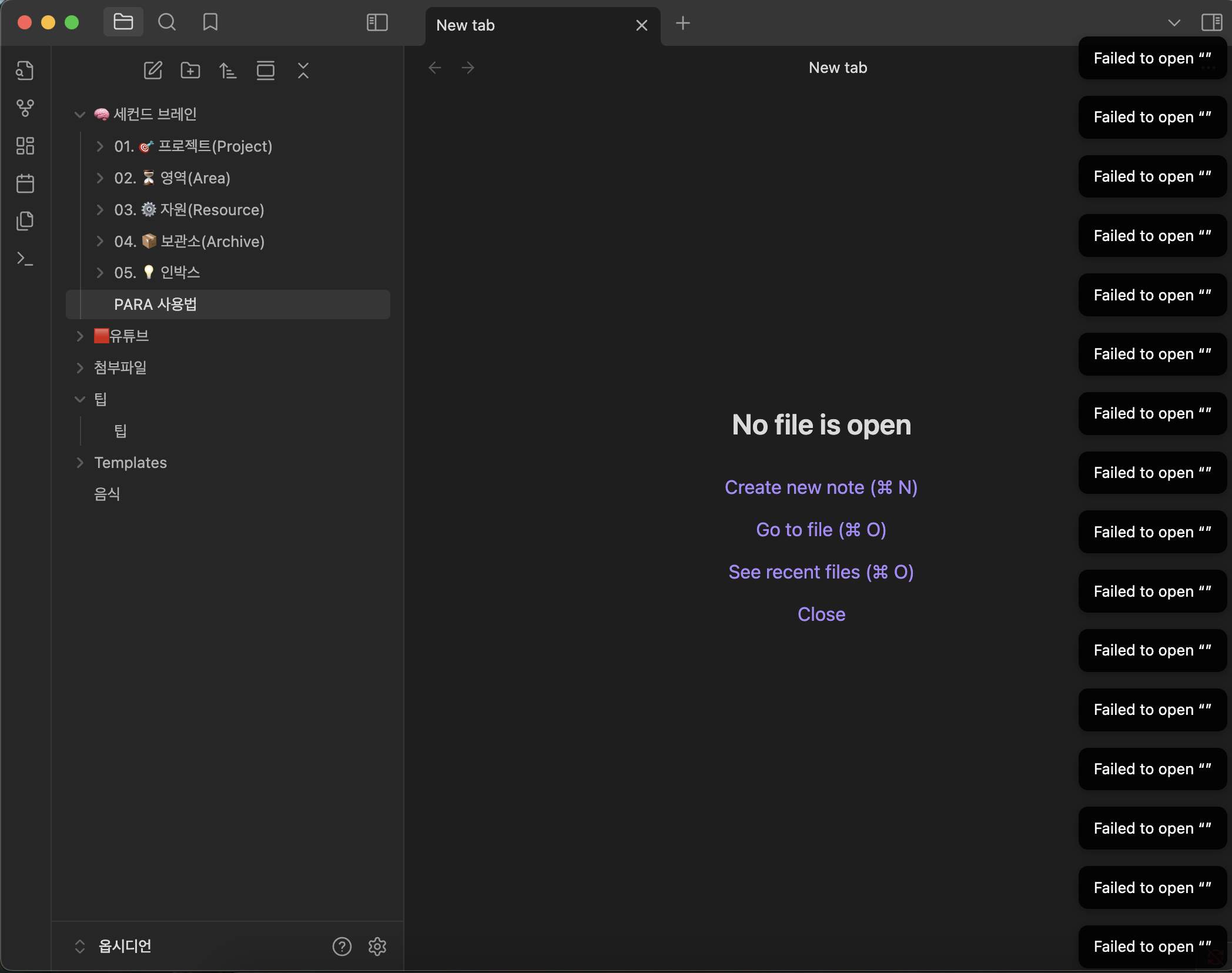Click the templates insert icon
This screenshot has height=973, width=1232.
(25, 221)
